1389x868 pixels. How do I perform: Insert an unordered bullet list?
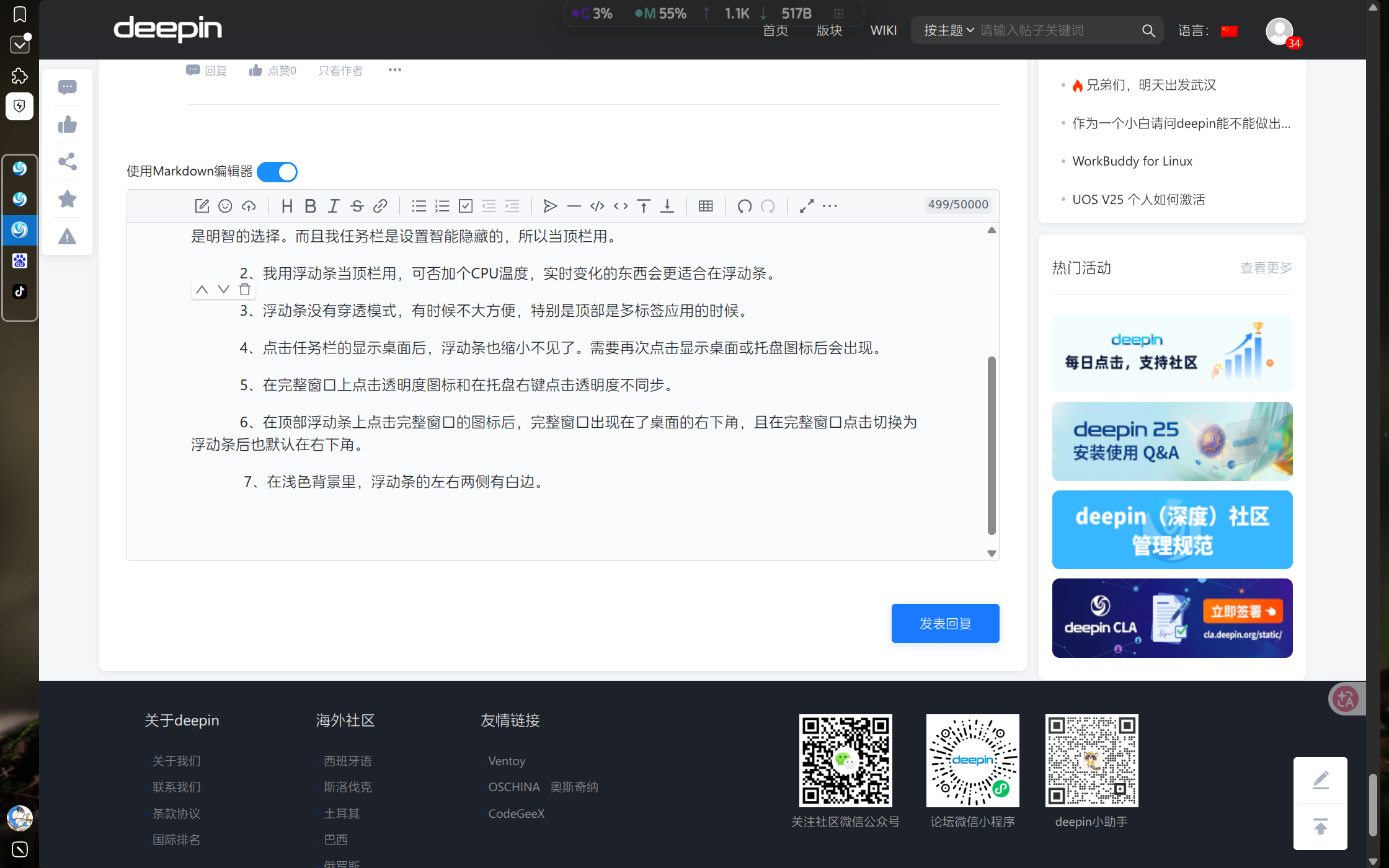[x=419, y=206]
